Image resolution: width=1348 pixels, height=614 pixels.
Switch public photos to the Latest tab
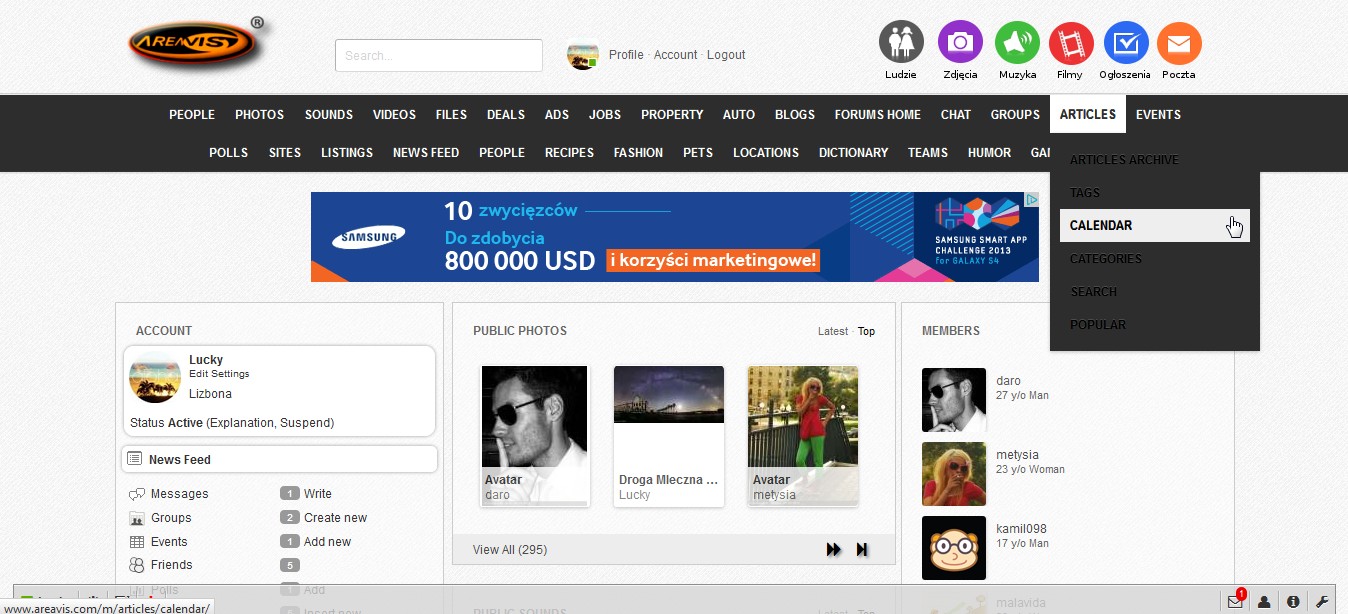coord(832,331)
